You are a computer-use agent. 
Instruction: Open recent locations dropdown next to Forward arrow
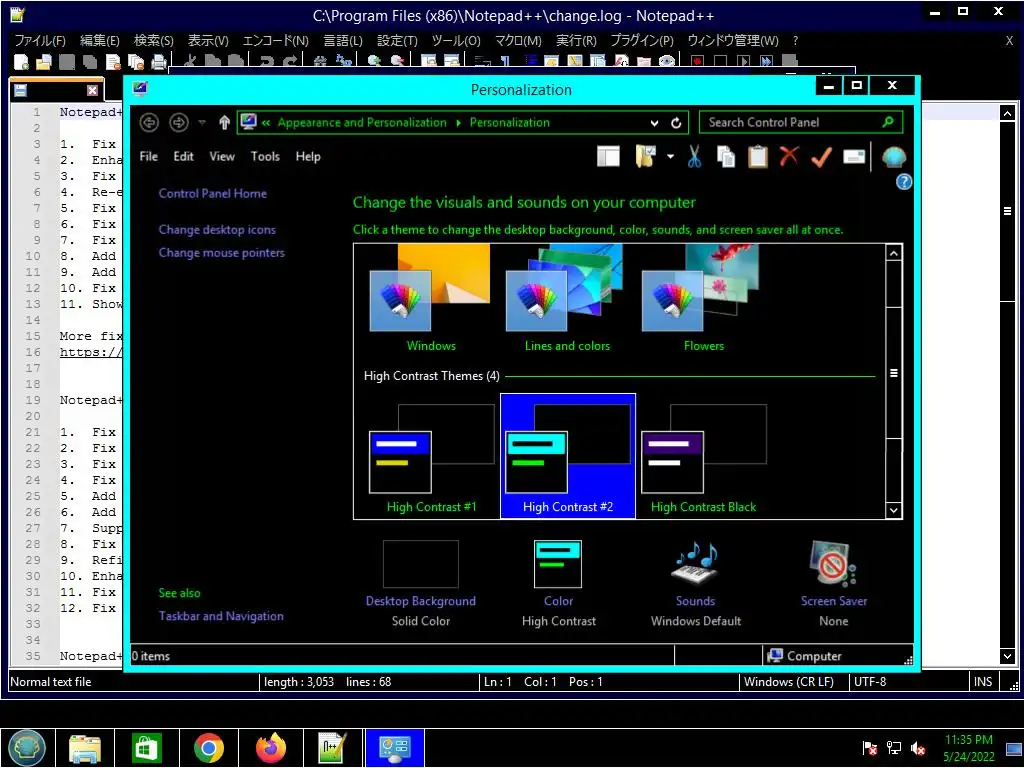pos(202,122)
